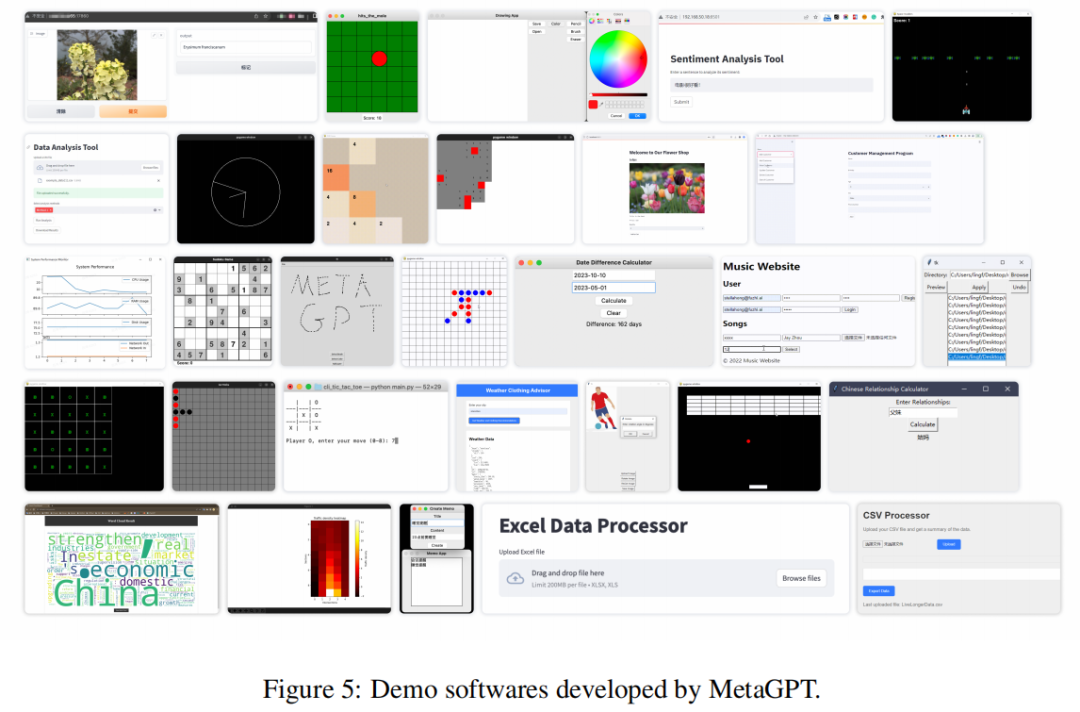Click the 16 tile in the 2048 game
1080x712 pixels.
coord(336,177)
